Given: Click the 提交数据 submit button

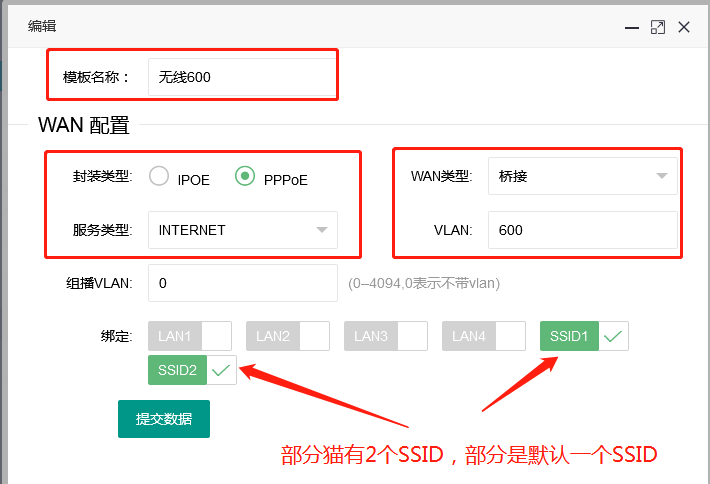Looking at the screenshot, I should [x=164, y=419].
